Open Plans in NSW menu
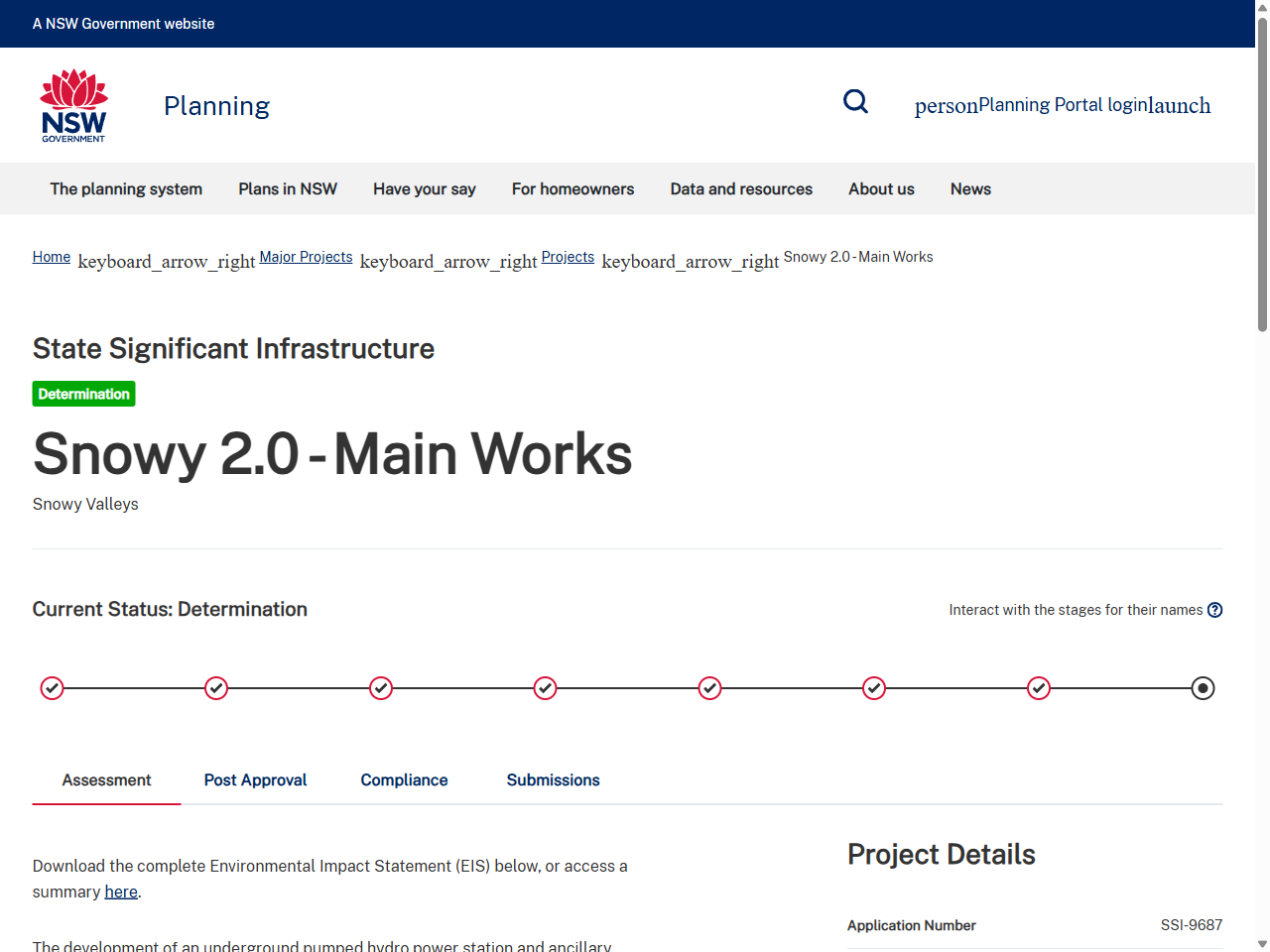Image resolution: width=1270 pixels, height=952 pixels. (288, 188)
